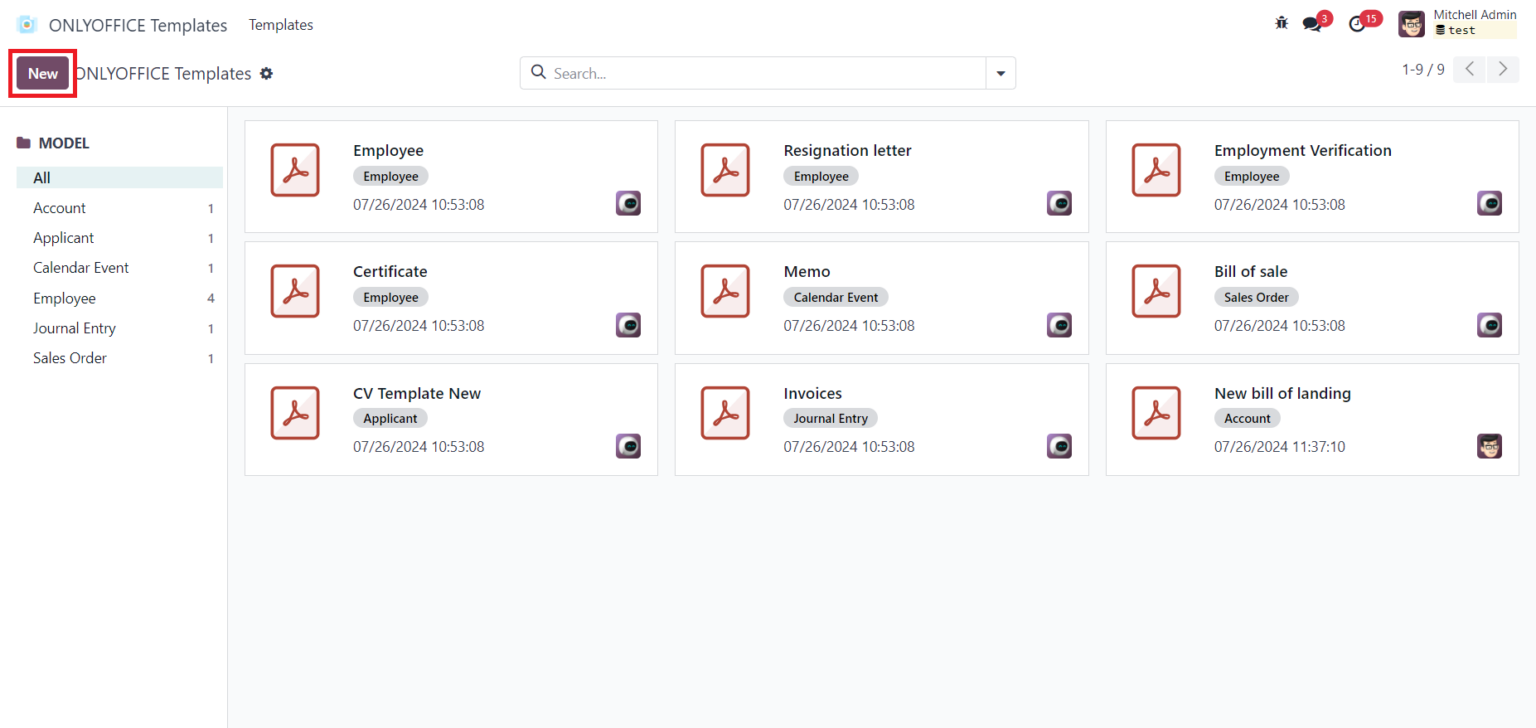The height and width of the screenshot is (728, 1536).
Task: Click the 07/26/2024 11:37:10 timestamp
Action: tap(1279, 446)
